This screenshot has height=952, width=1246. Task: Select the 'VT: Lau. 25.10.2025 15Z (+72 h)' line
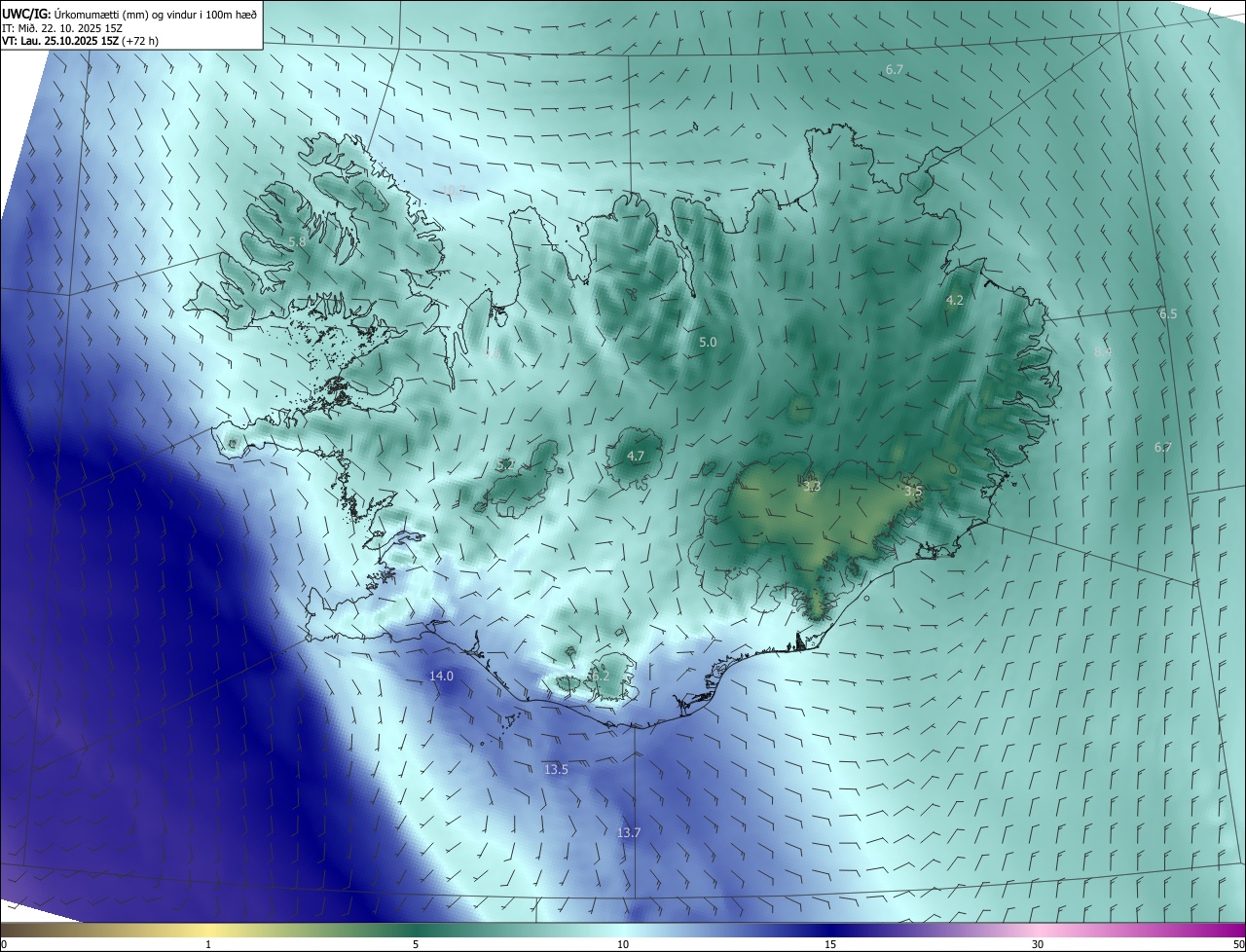click(x=80, y=41)
